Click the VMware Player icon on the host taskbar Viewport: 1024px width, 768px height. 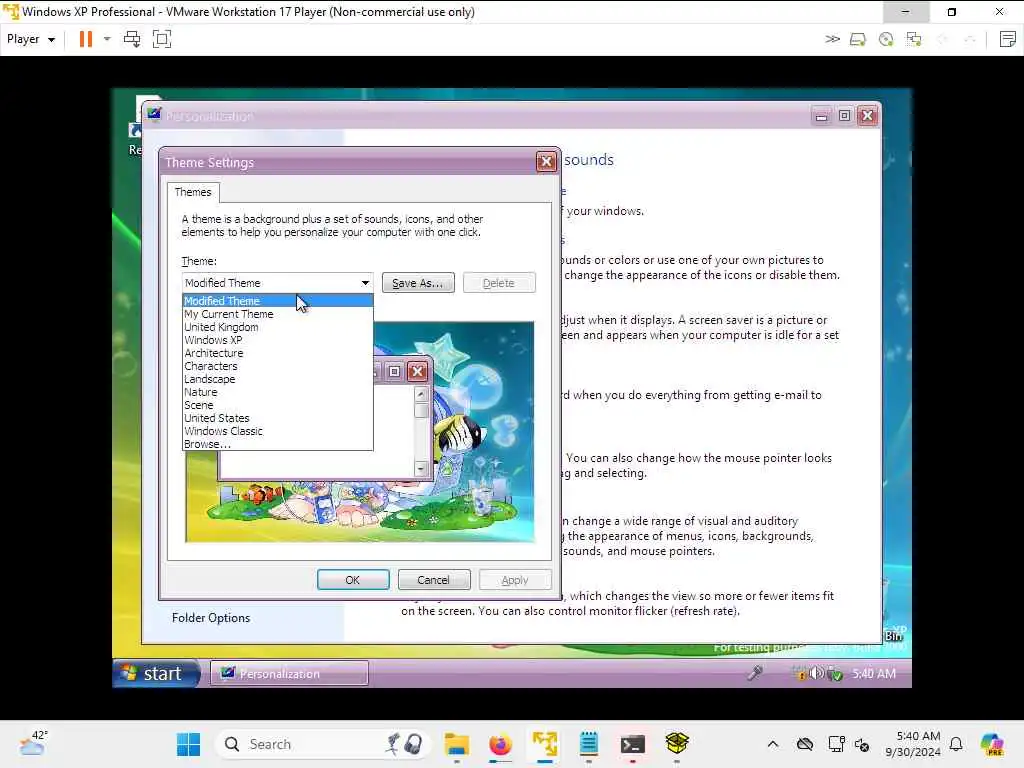(545, 744)
